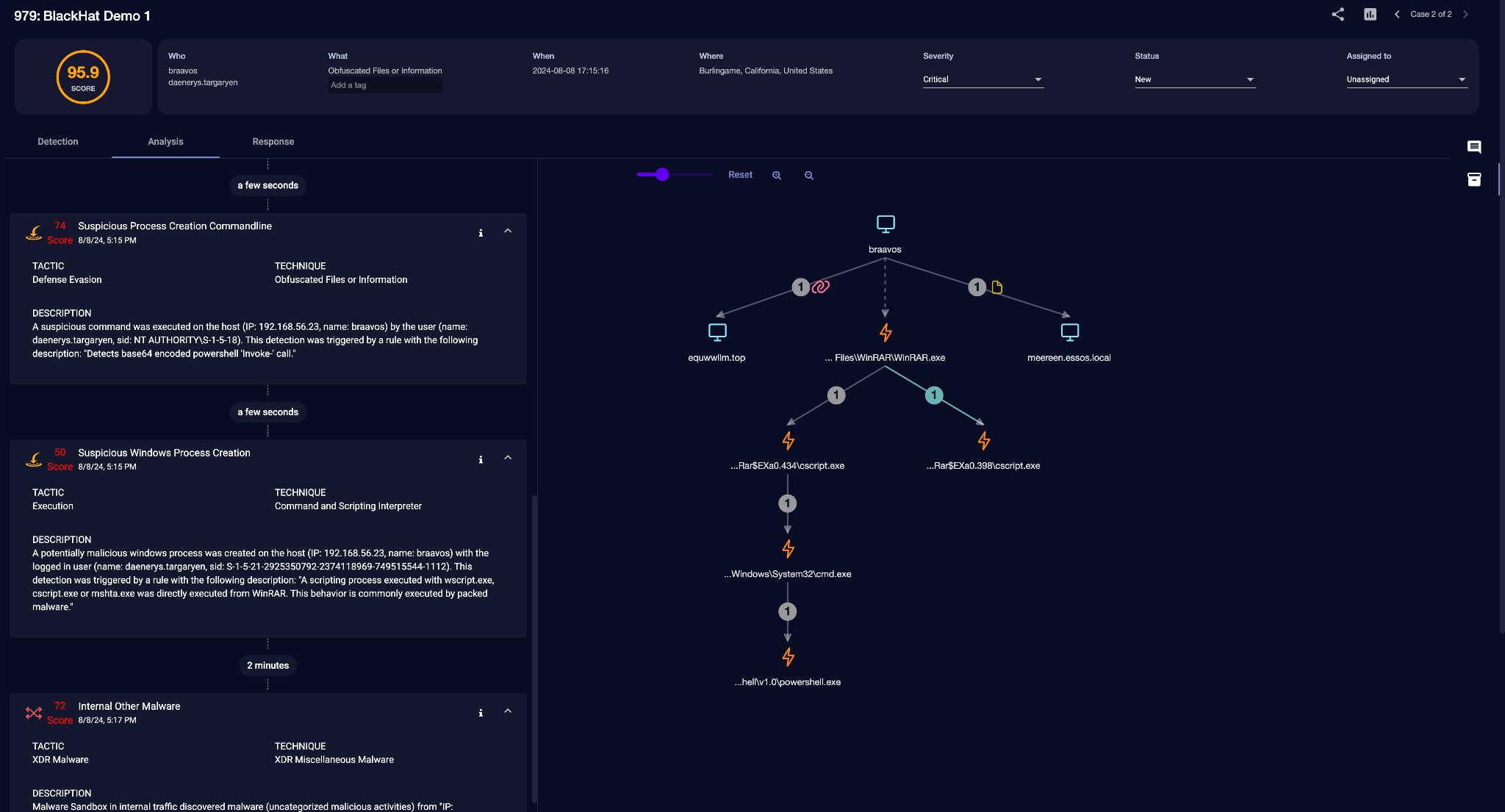The width and height of the screenshot is (1505, 812).
Task: Go to the previous case arrow
Action: click(x=1396, y=14)
